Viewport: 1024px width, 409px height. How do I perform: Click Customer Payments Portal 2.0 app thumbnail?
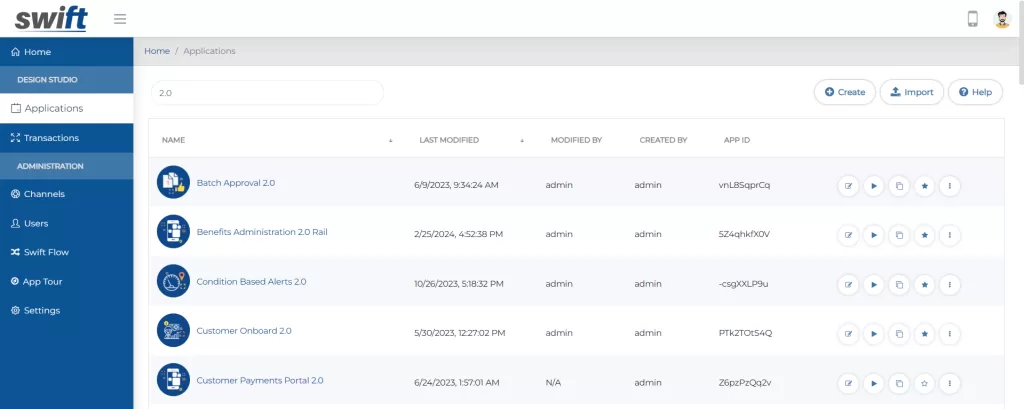(173, 380)
